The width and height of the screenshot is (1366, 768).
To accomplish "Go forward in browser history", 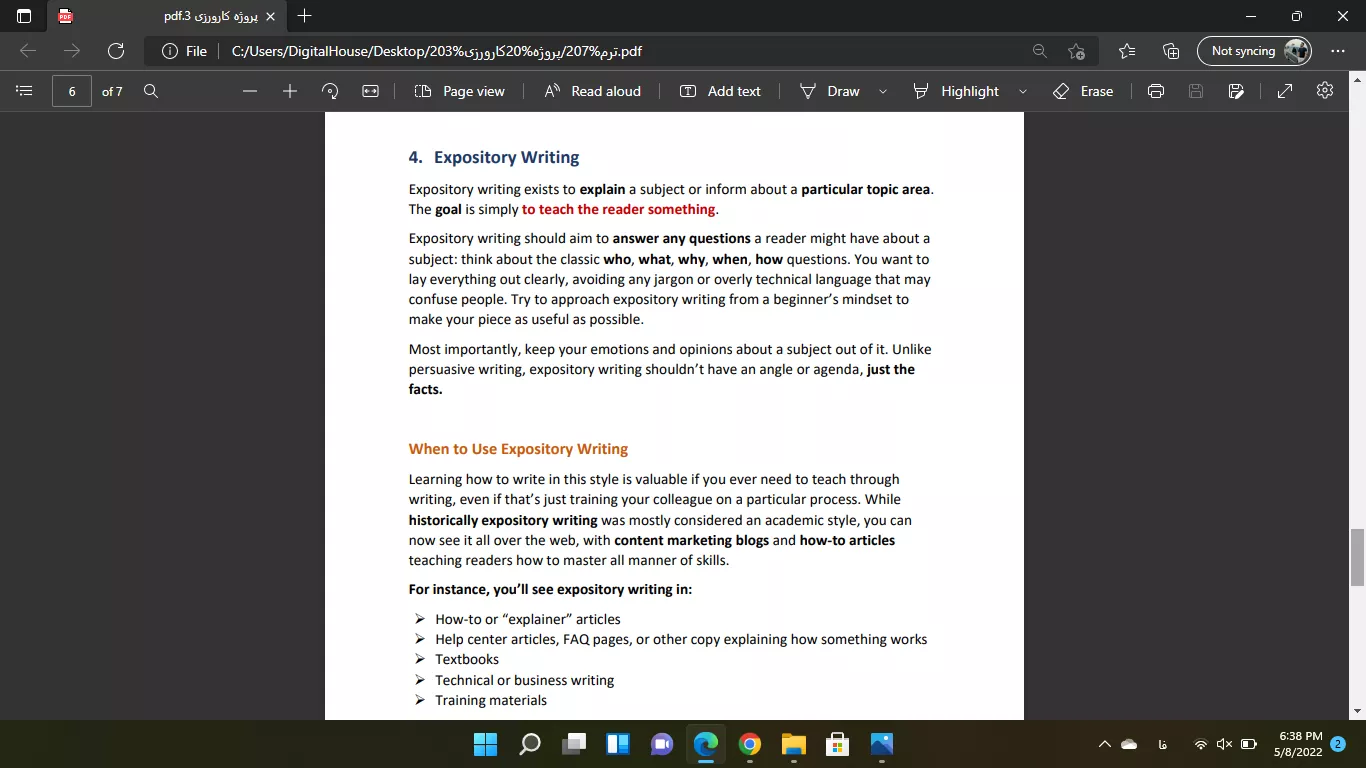I will tap(72, 51).
